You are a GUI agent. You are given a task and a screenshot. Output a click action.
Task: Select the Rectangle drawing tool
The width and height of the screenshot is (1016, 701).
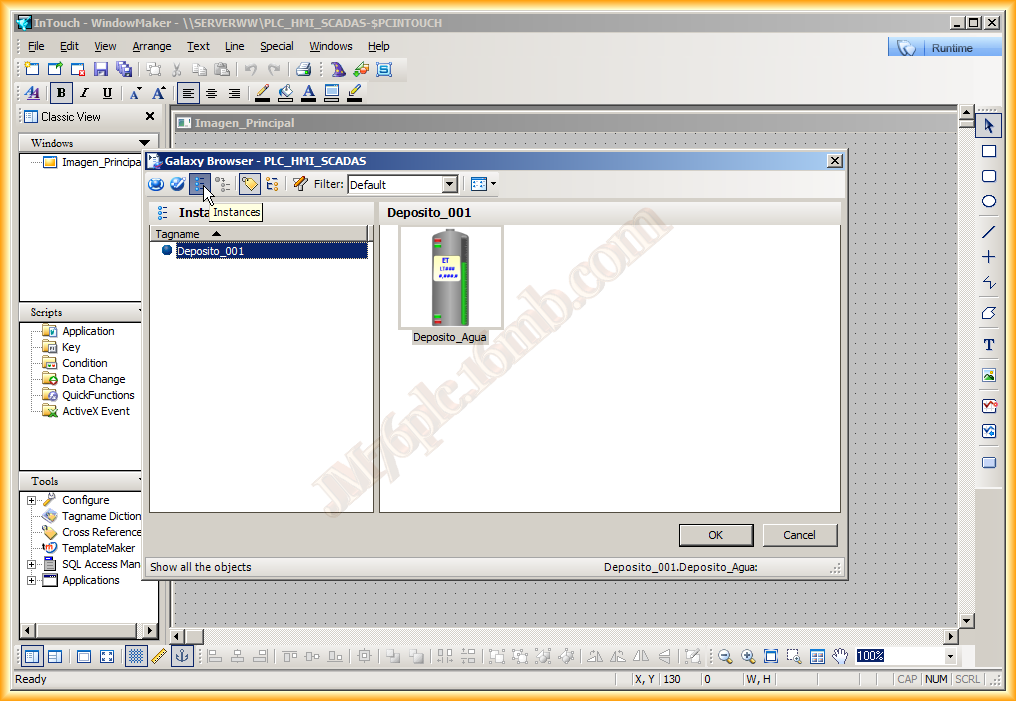(989, 151)
